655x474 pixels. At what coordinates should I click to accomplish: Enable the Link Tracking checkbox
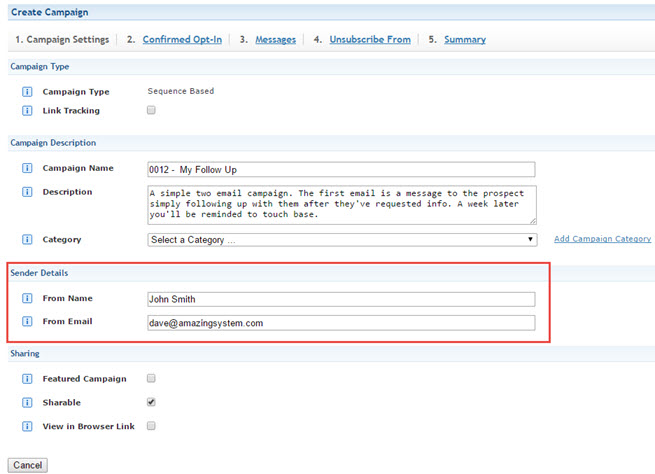[151, 111]
